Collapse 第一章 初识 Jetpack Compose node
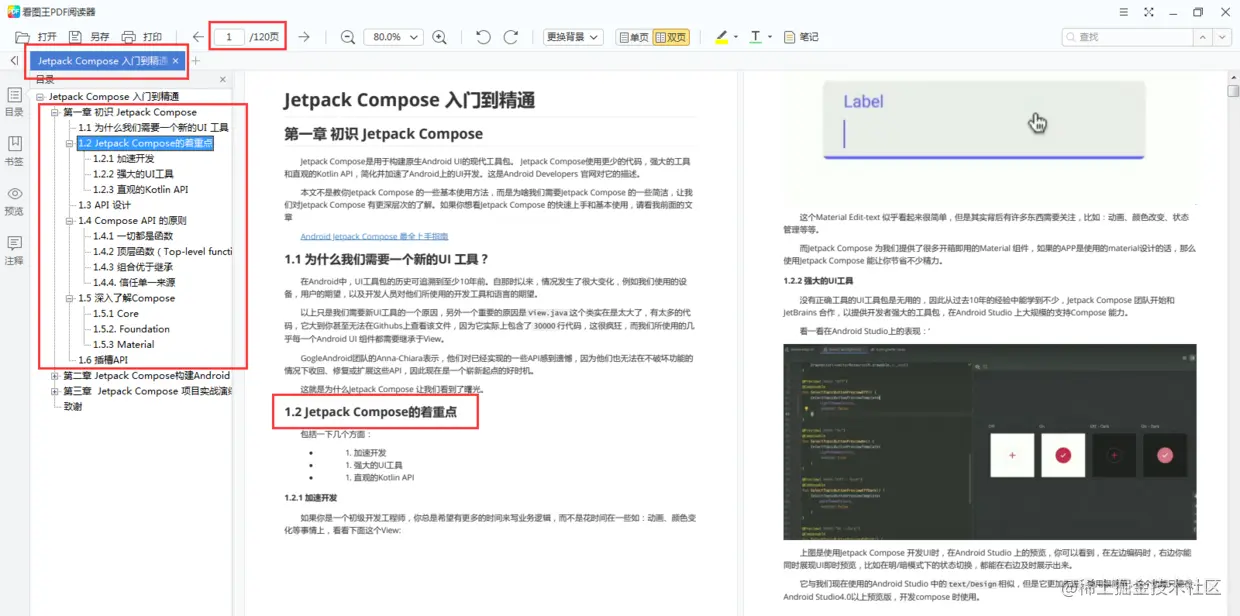 [x=55, y=112]
